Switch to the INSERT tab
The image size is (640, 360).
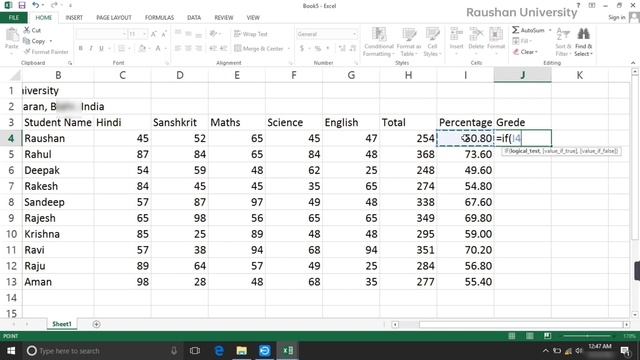(x=74, y=18)
